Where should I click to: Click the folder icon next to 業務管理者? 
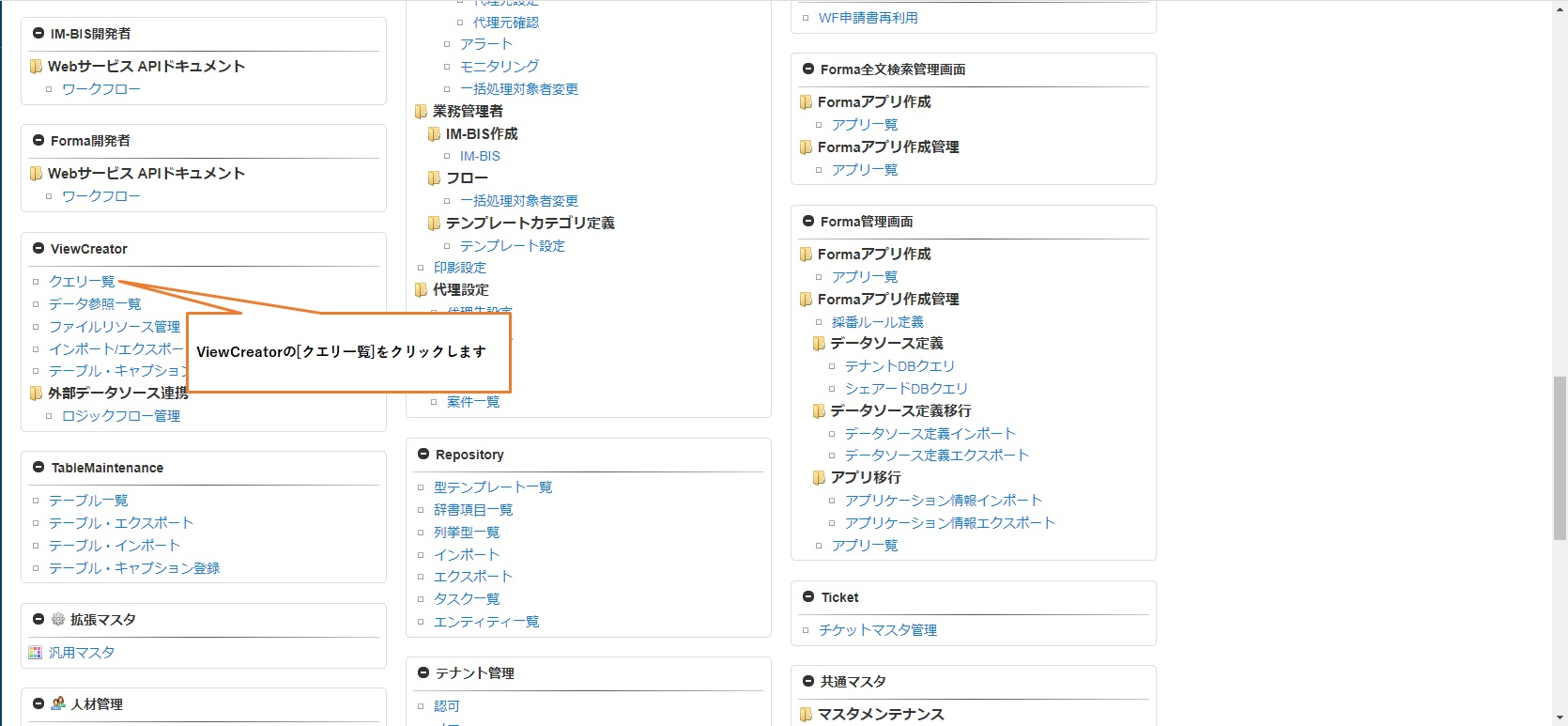click(x=421, y=111)
